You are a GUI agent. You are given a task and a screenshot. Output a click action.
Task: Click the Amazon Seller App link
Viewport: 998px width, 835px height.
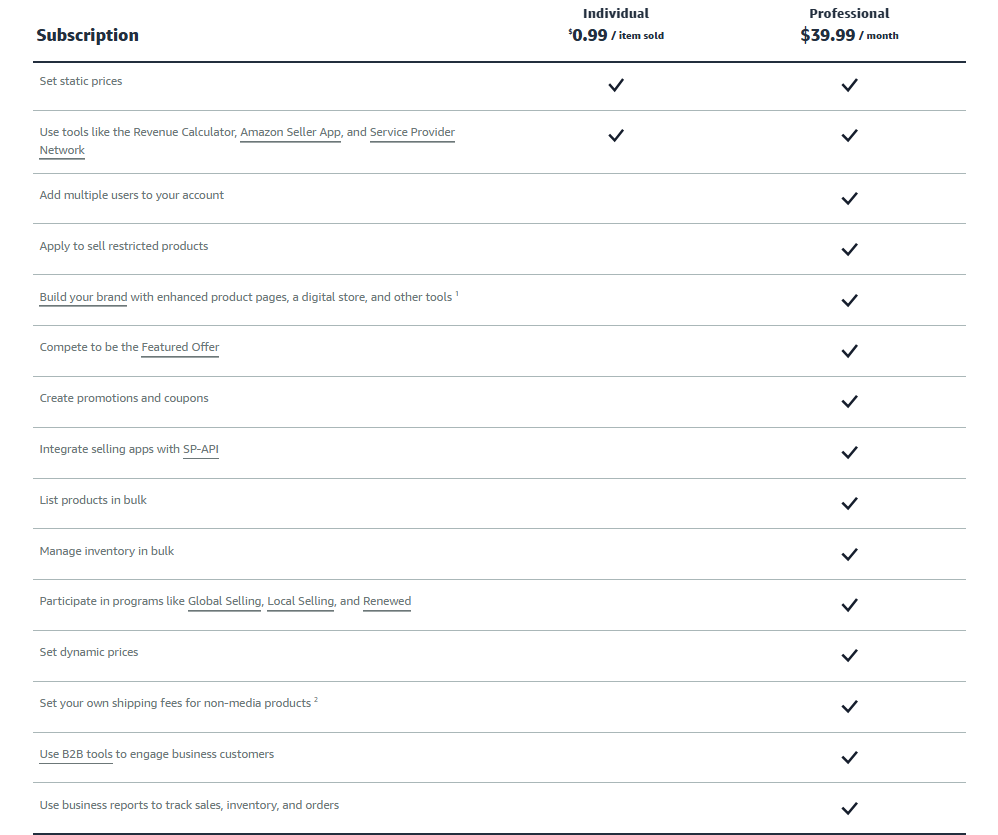point(290,132)
